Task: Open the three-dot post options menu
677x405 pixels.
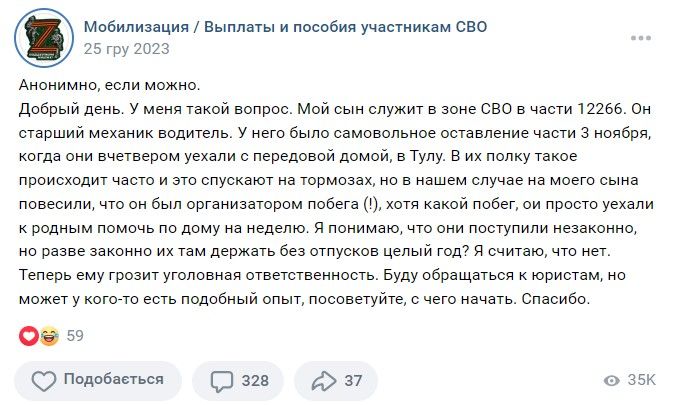Action: [x=640, y=38]
